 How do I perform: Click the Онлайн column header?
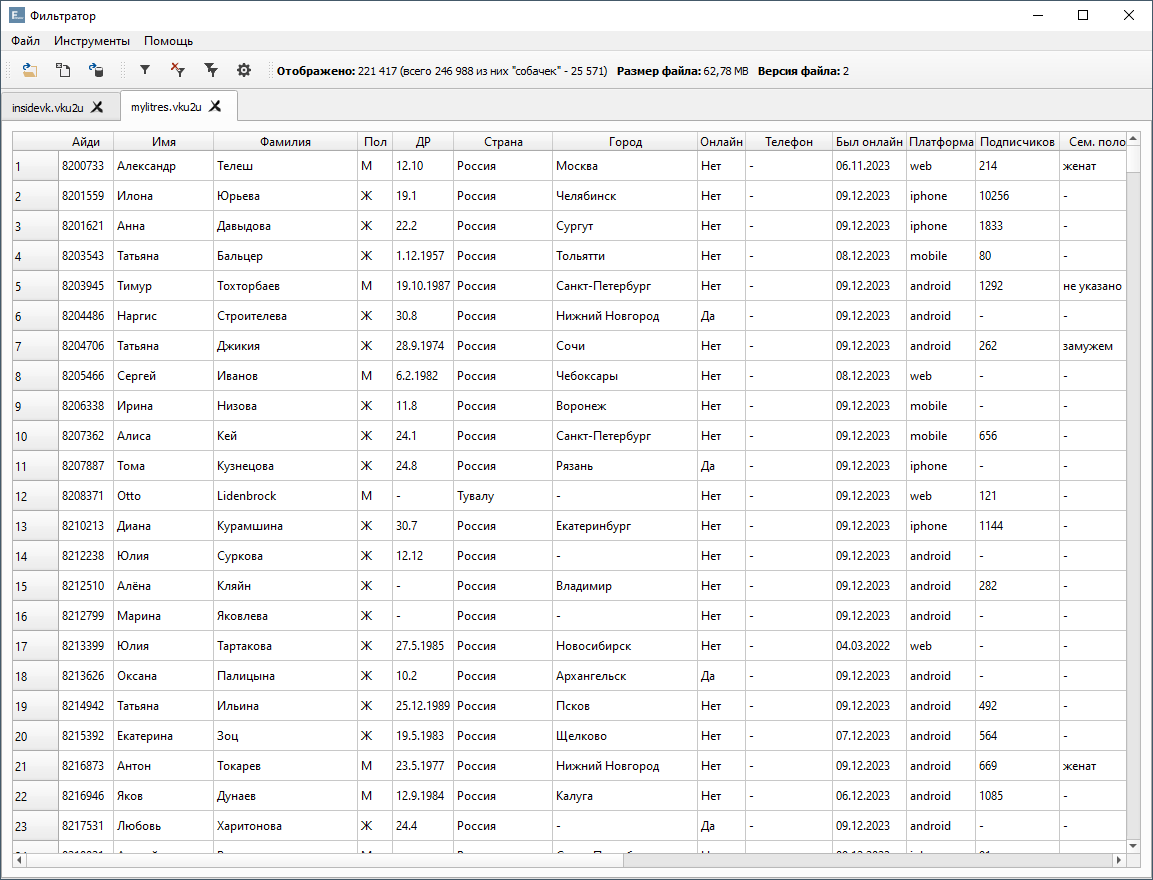(x=721, y=142)
